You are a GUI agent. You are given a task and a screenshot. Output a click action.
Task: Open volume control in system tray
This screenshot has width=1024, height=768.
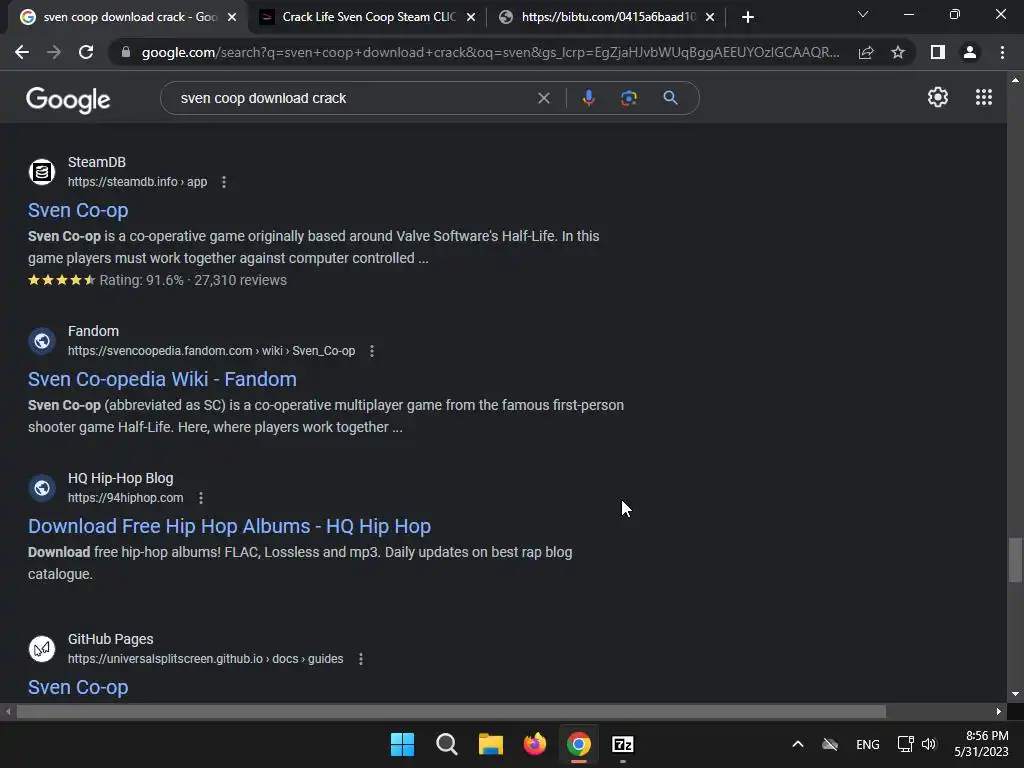click(929, 744)
